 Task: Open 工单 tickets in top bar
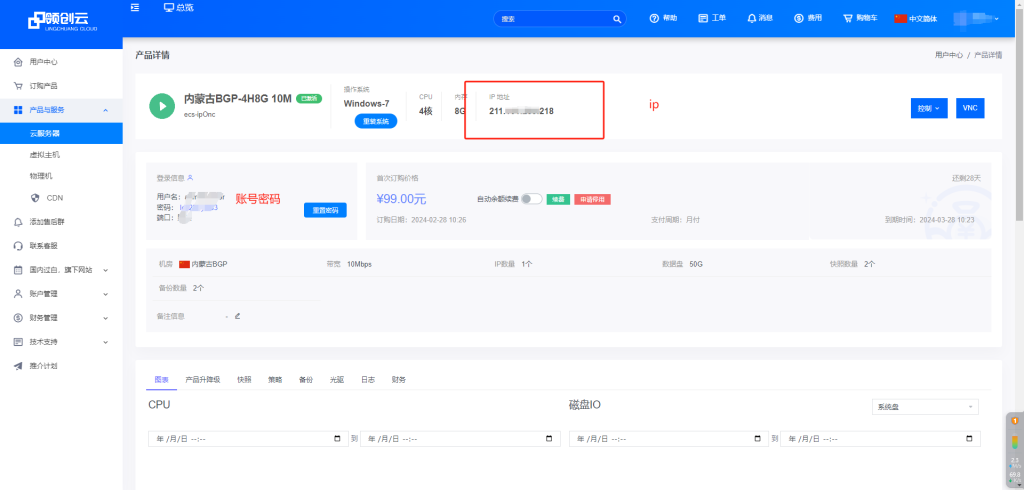pos(712,18)
